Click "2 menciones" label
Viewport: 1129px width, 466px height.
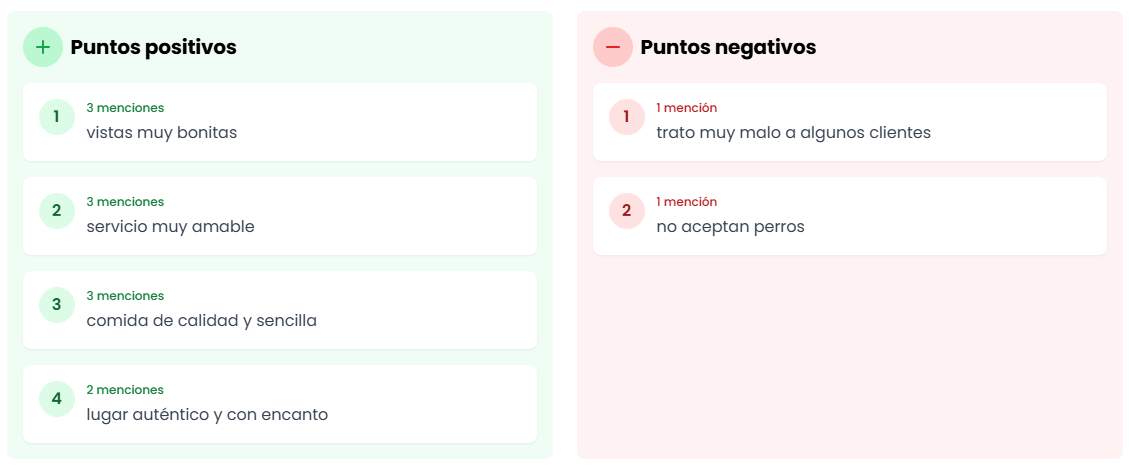[x=125, y=390]
